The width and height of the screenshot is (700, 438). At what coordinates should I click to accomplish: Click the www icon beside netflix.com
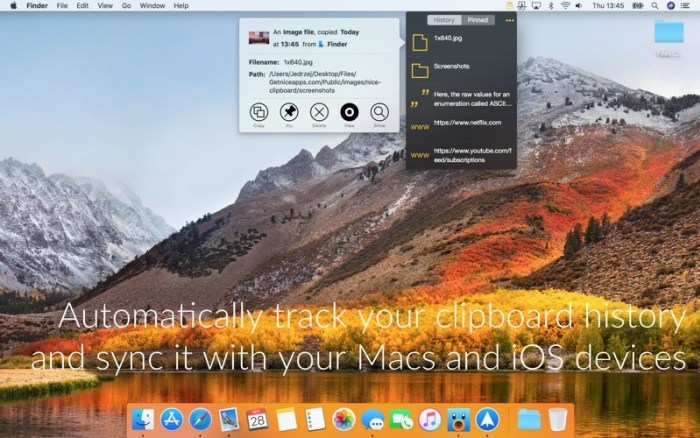[420, 127]
